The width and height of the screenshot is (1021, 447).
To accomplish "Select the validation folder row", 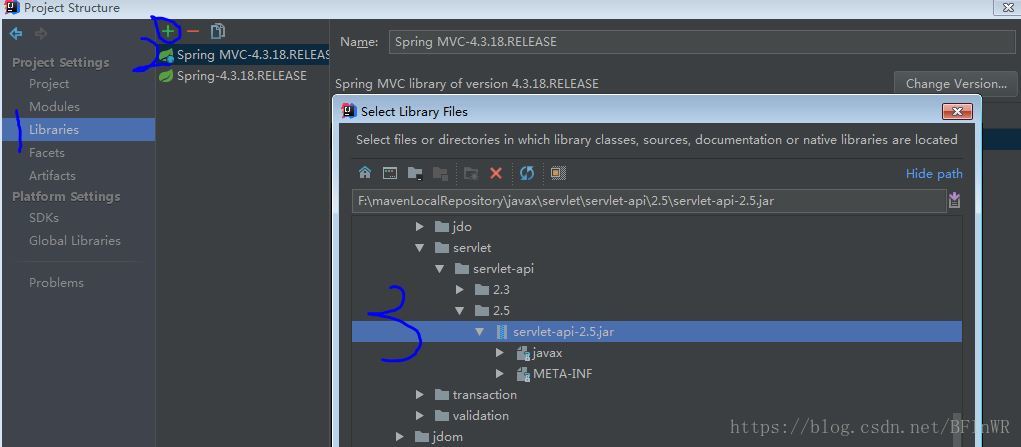I will pos(657,416).
